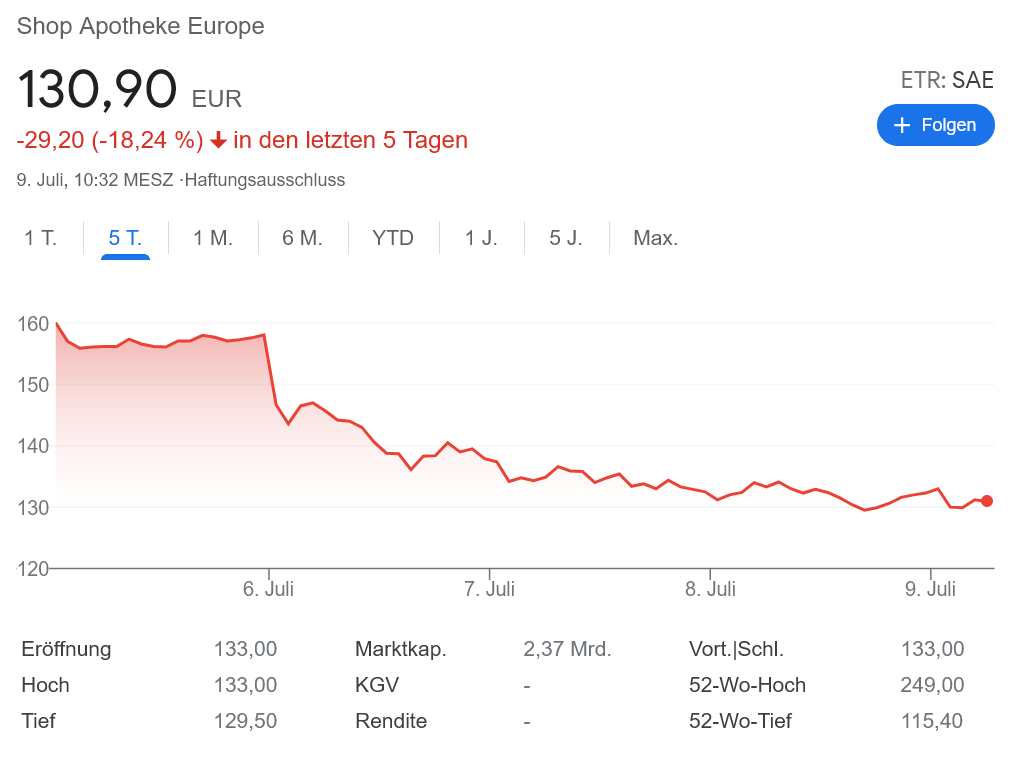Image resolution: width=1012 pixels, height=759 pixels.
Task: Click the Marktkap. value 2,37 Mrd.
Action: 567,649
